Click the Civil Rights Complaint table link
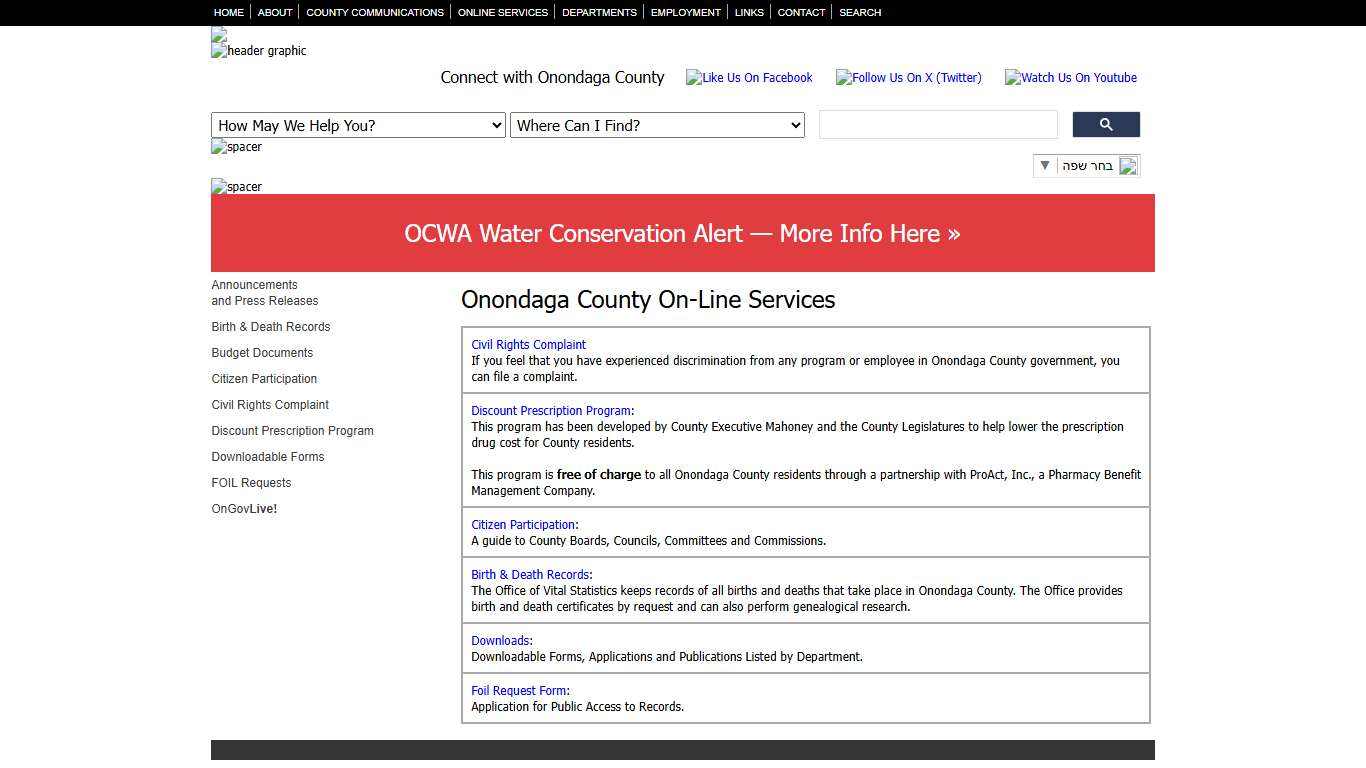The width and height of the screenshot is (1366, 768). (528, 345)
